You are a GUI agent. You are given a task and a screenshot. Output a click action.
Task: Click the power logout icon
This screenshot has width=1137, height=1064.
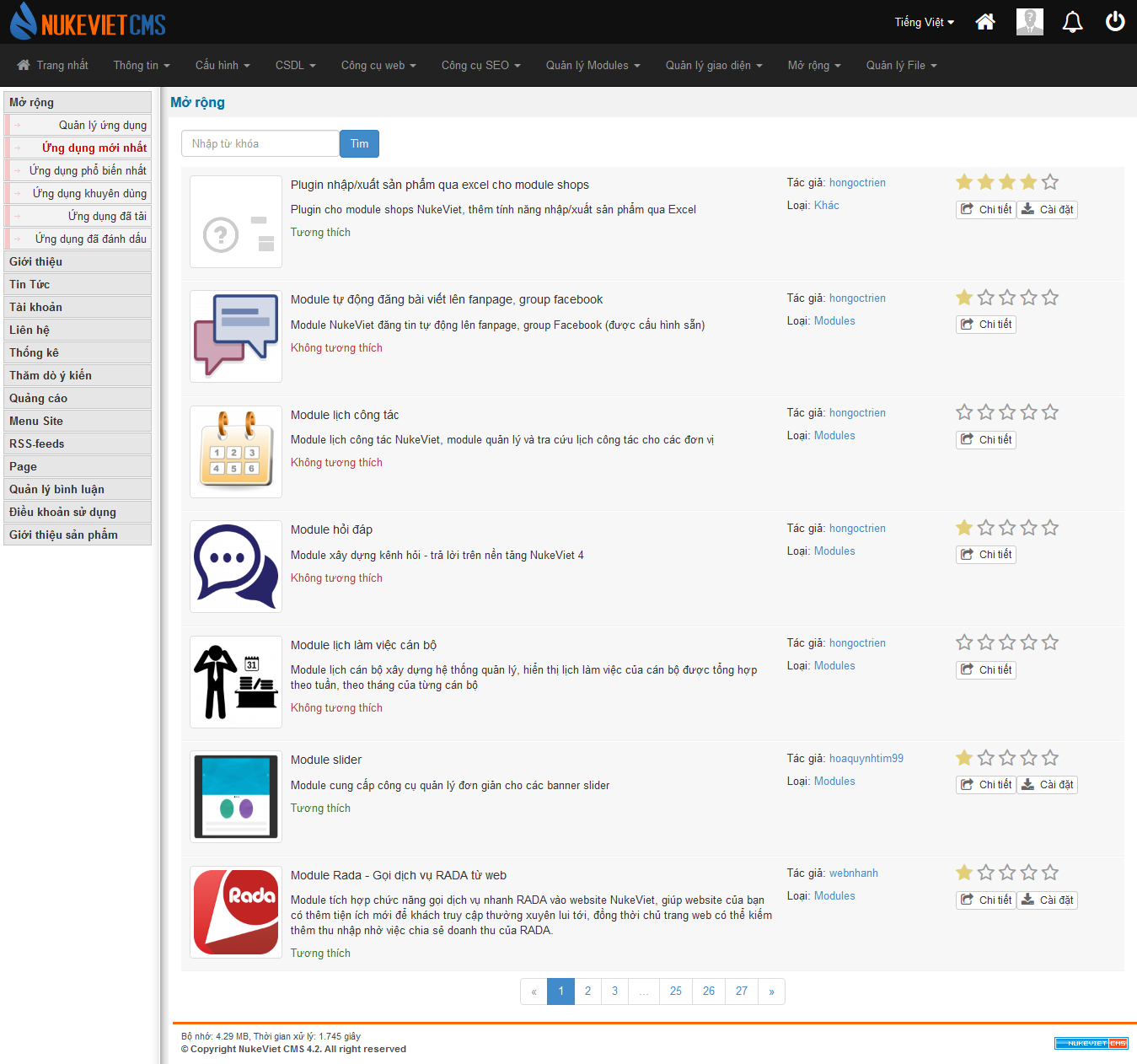pos(1115,22)
